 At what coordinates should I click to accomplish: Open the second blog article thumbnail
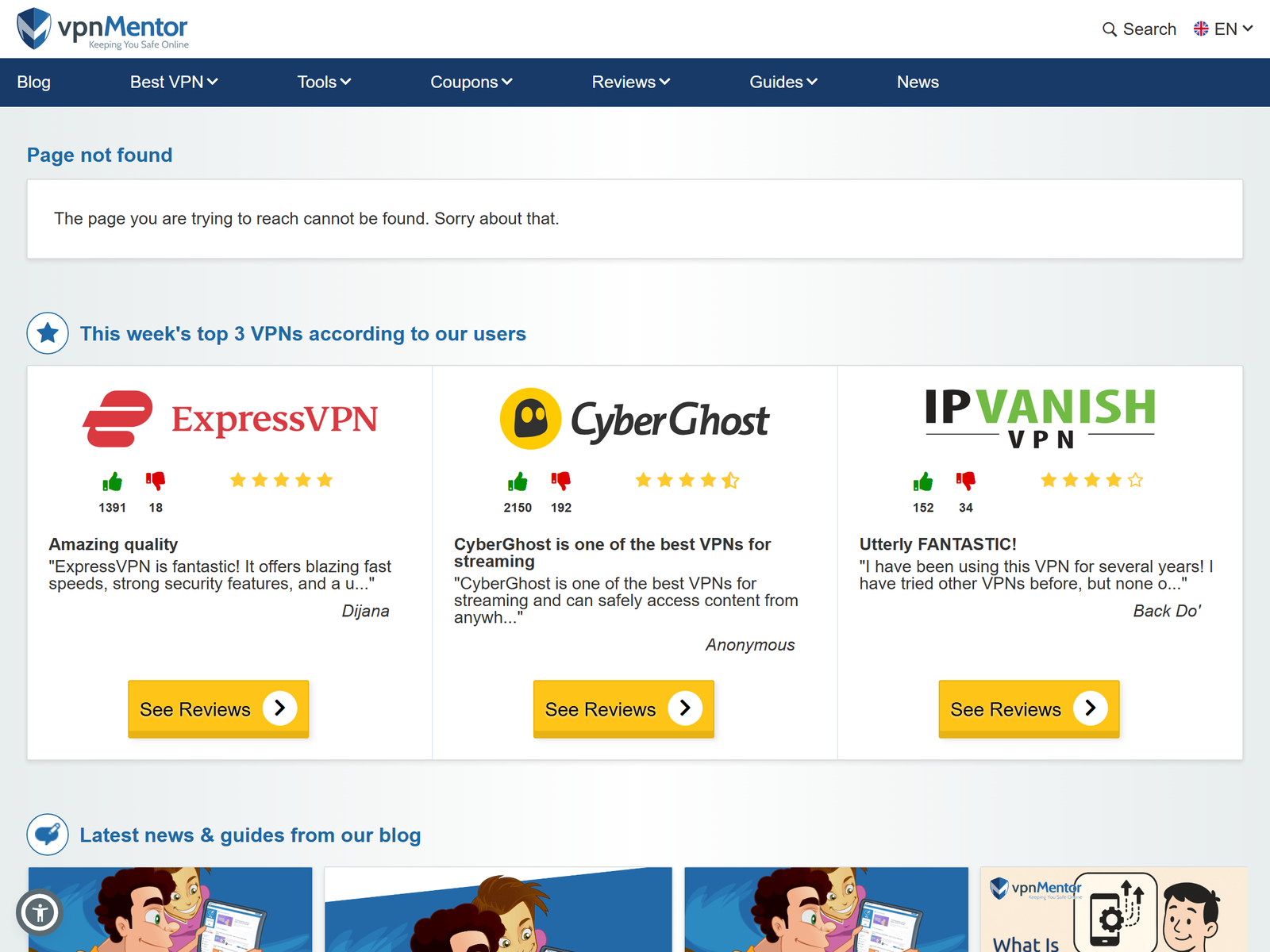click(x=498, y=909)
